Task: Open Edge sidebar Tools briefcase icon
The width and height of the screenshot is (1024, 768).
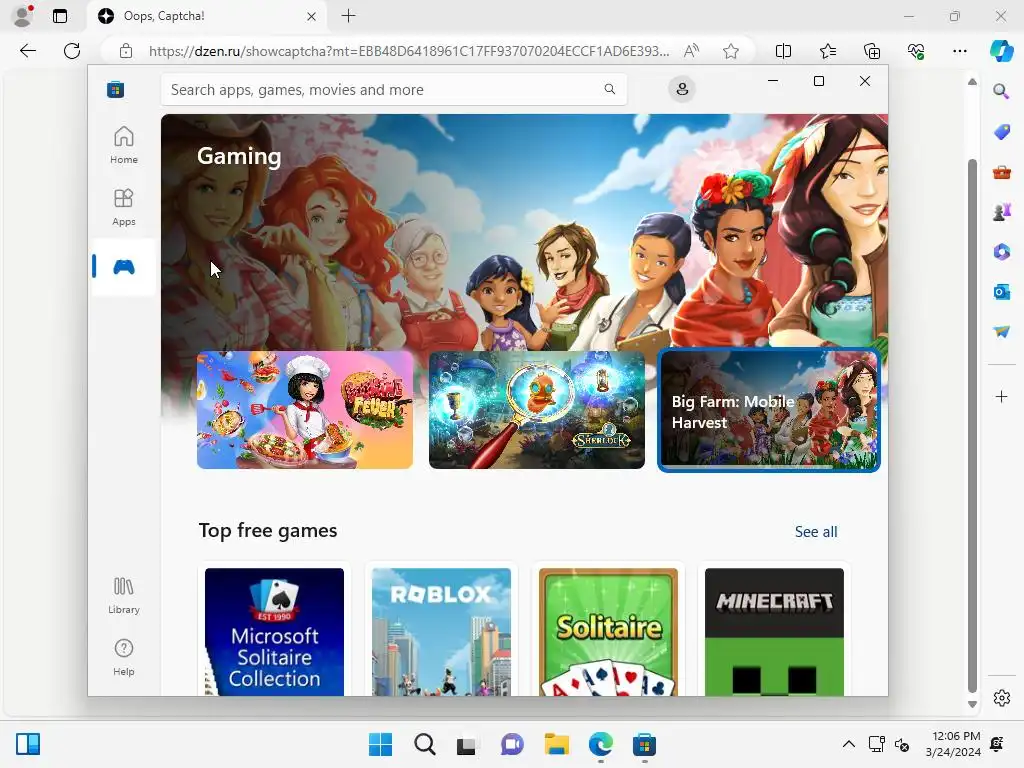Action: (x=1001, y=172)
